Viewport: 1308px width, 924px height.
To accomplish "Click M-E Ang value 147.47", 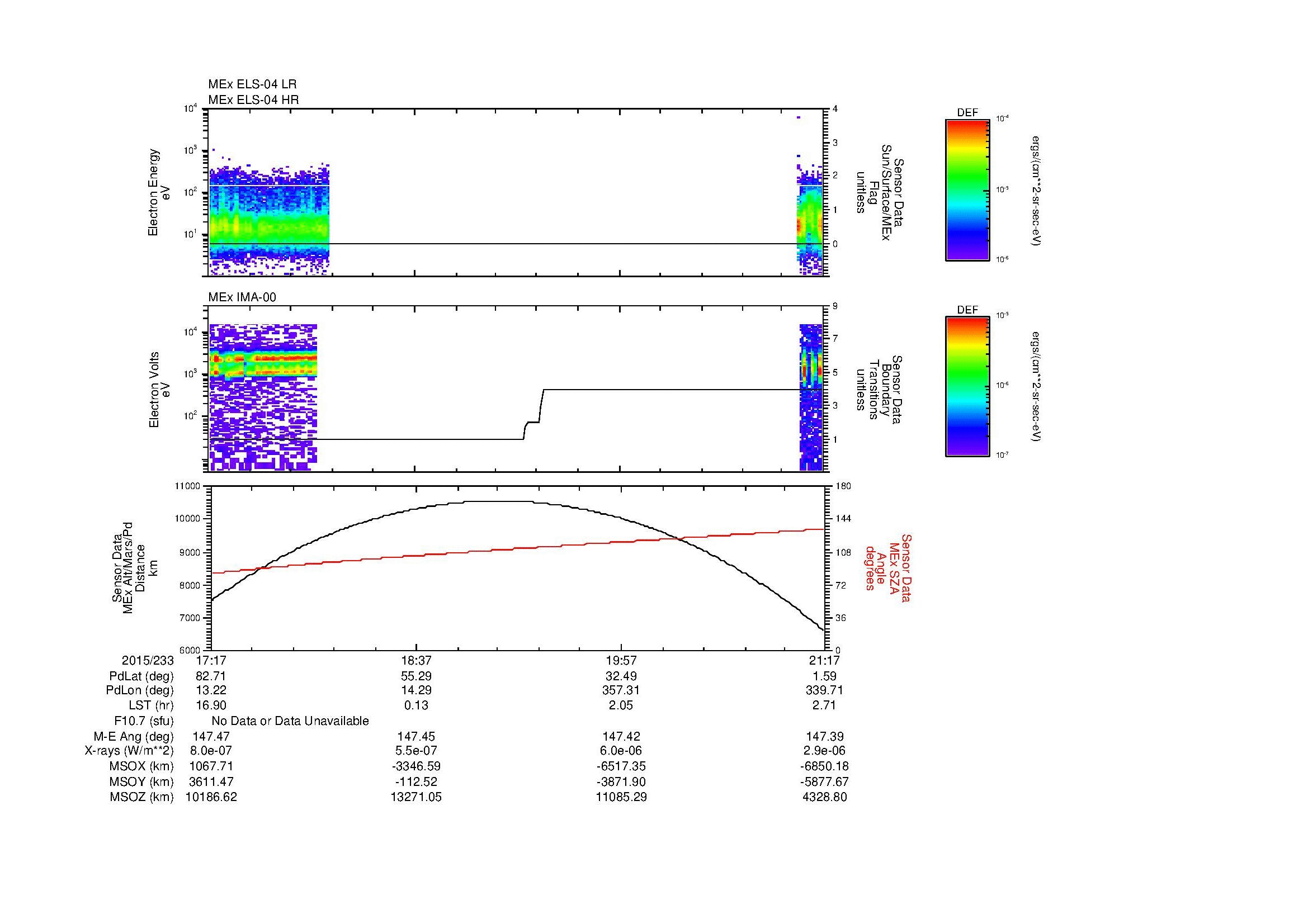I will (211, 737).
